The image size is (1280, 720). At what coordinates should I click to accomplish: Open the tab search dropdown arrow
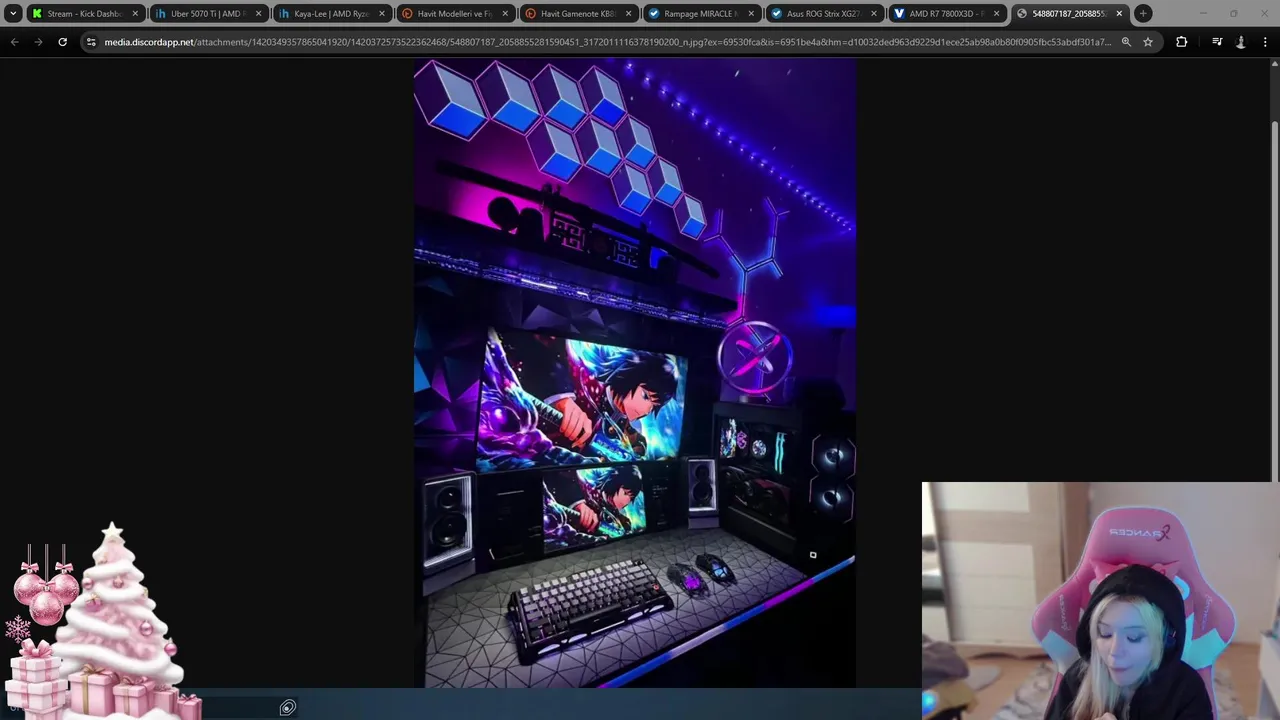(13, 13)
